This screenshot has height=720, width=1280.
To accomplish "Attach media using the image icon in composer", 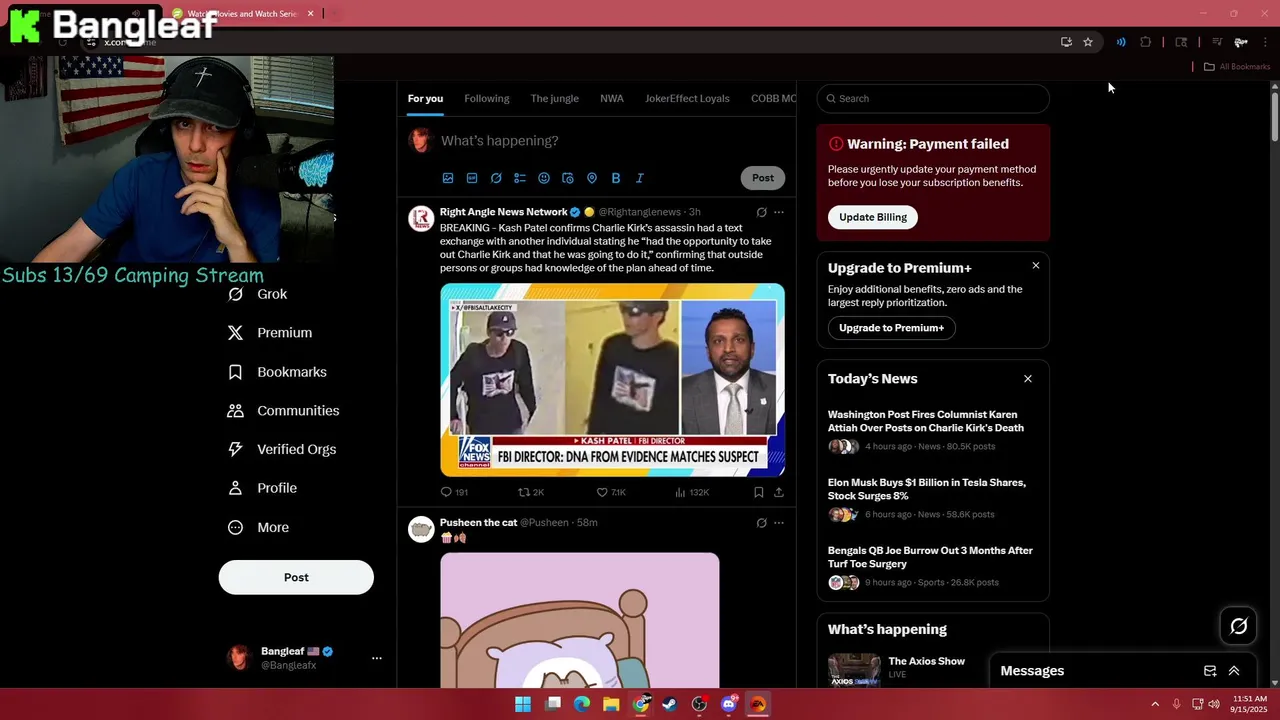I will point(448,178).
